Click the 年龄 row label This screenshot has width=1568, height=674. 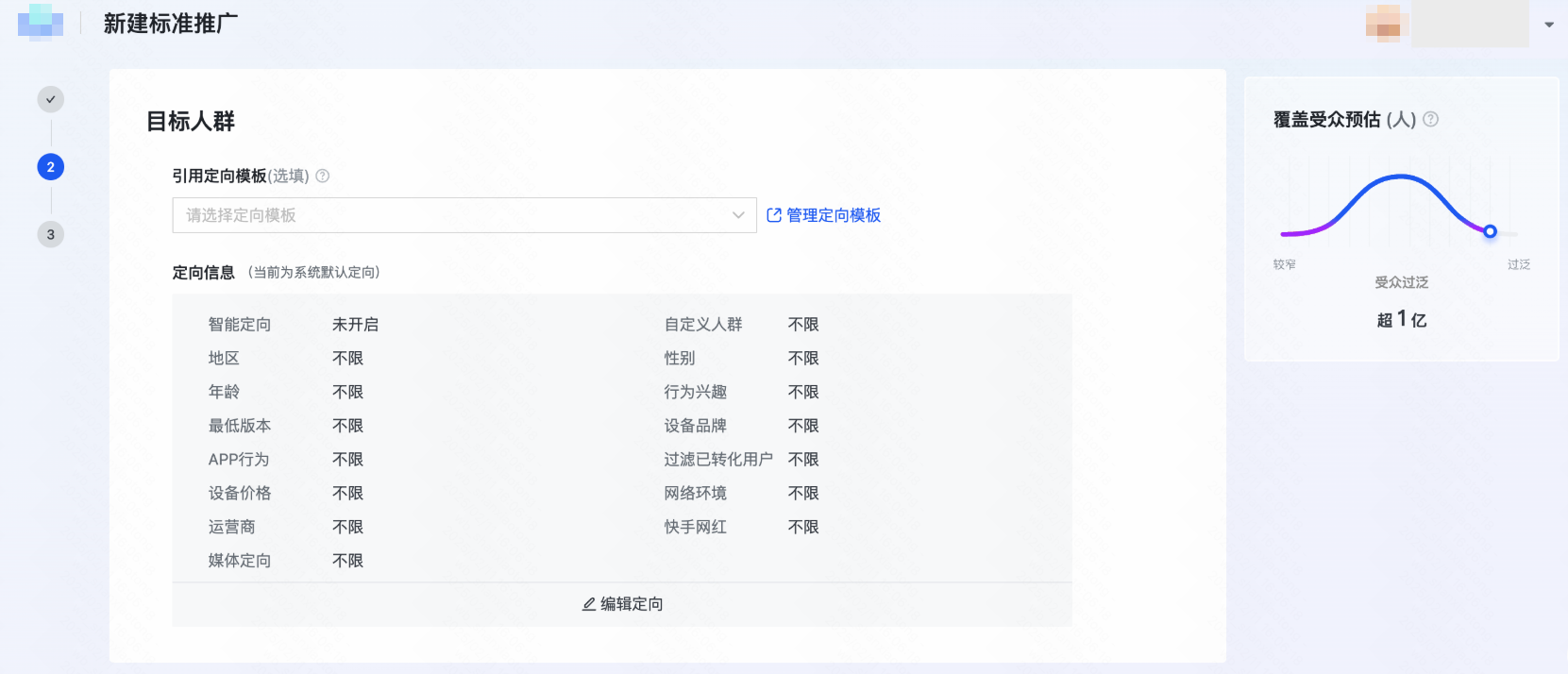[x=224, y=392]
